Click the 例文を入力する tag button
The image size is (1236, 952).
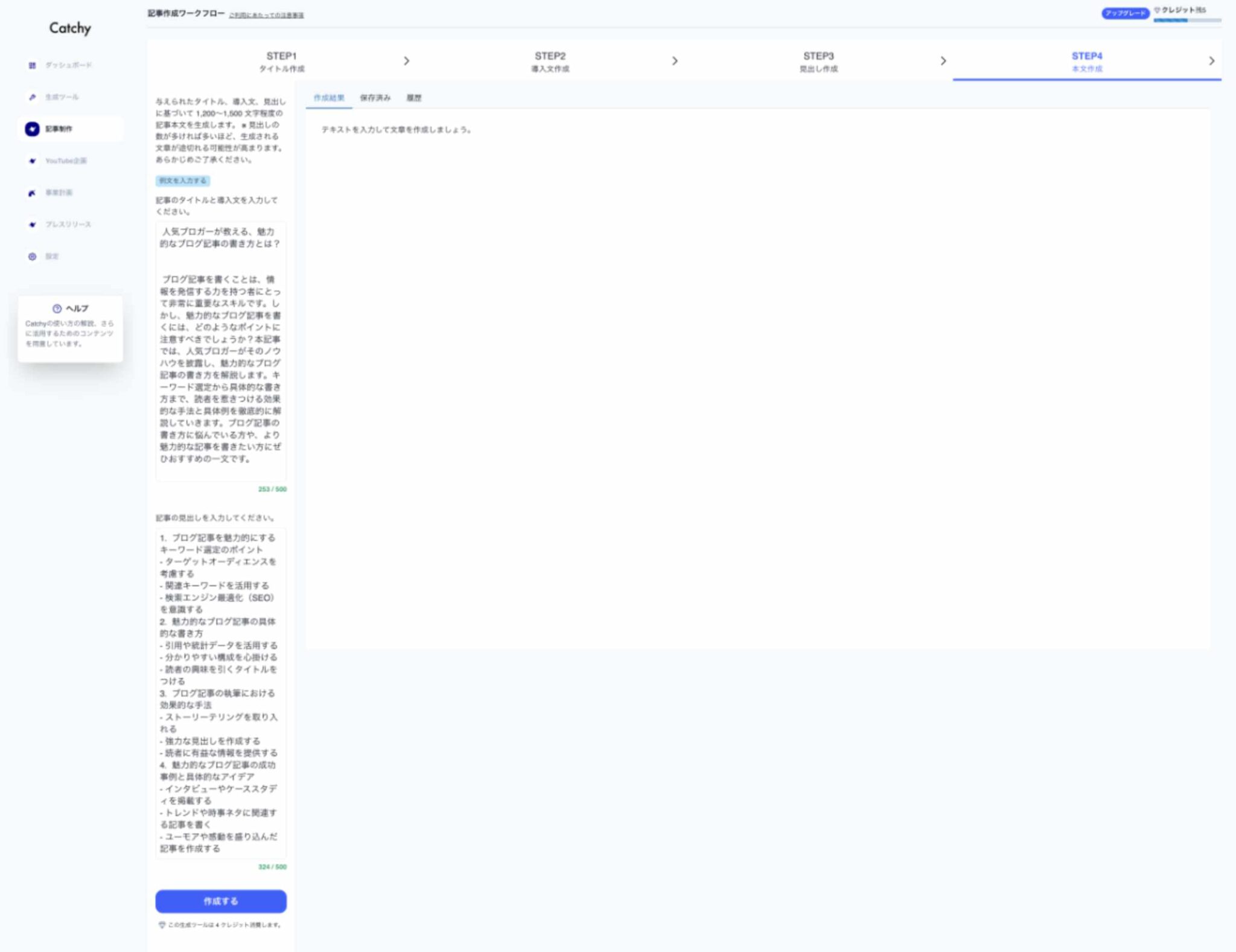182,180
